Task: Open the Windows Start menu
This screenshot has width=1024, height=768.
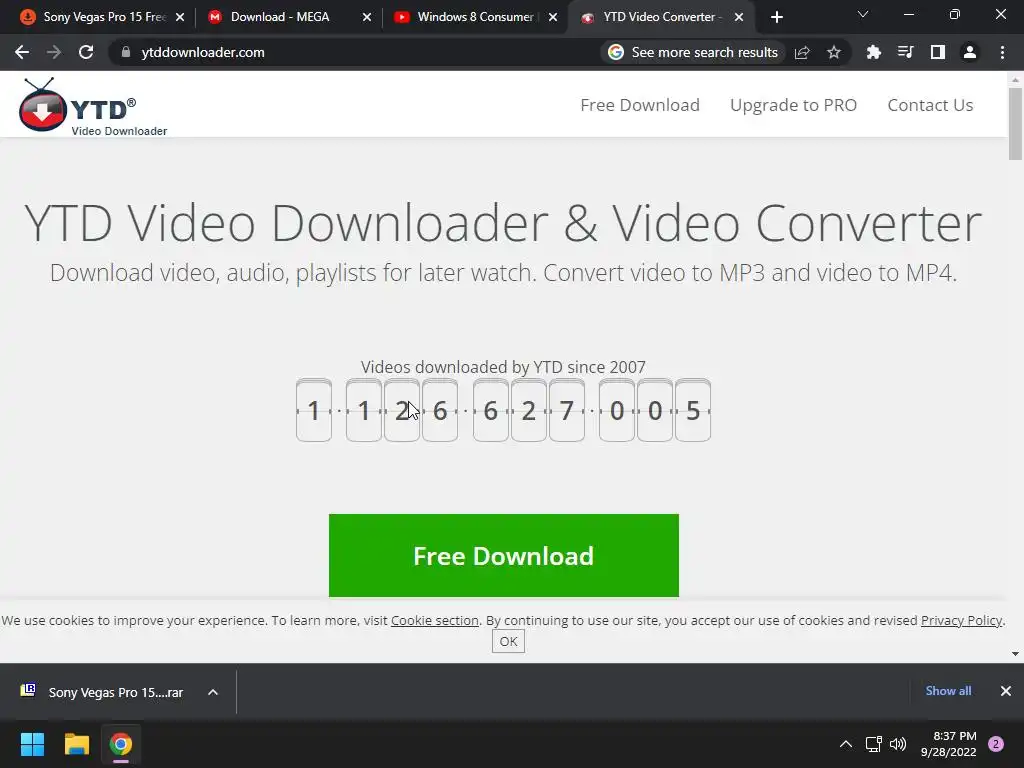Action: [x=32, y=744]
